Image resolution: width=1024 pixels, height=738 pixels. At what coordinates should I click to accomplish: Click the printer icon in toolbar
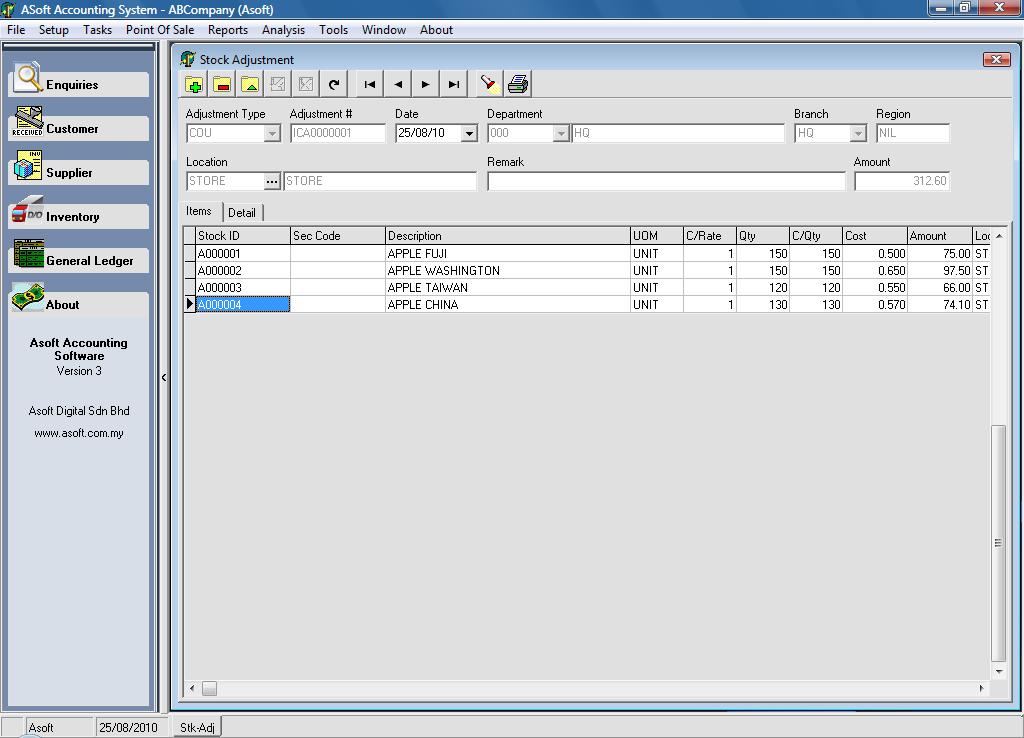pyautogui.click(x=518, y=84)
